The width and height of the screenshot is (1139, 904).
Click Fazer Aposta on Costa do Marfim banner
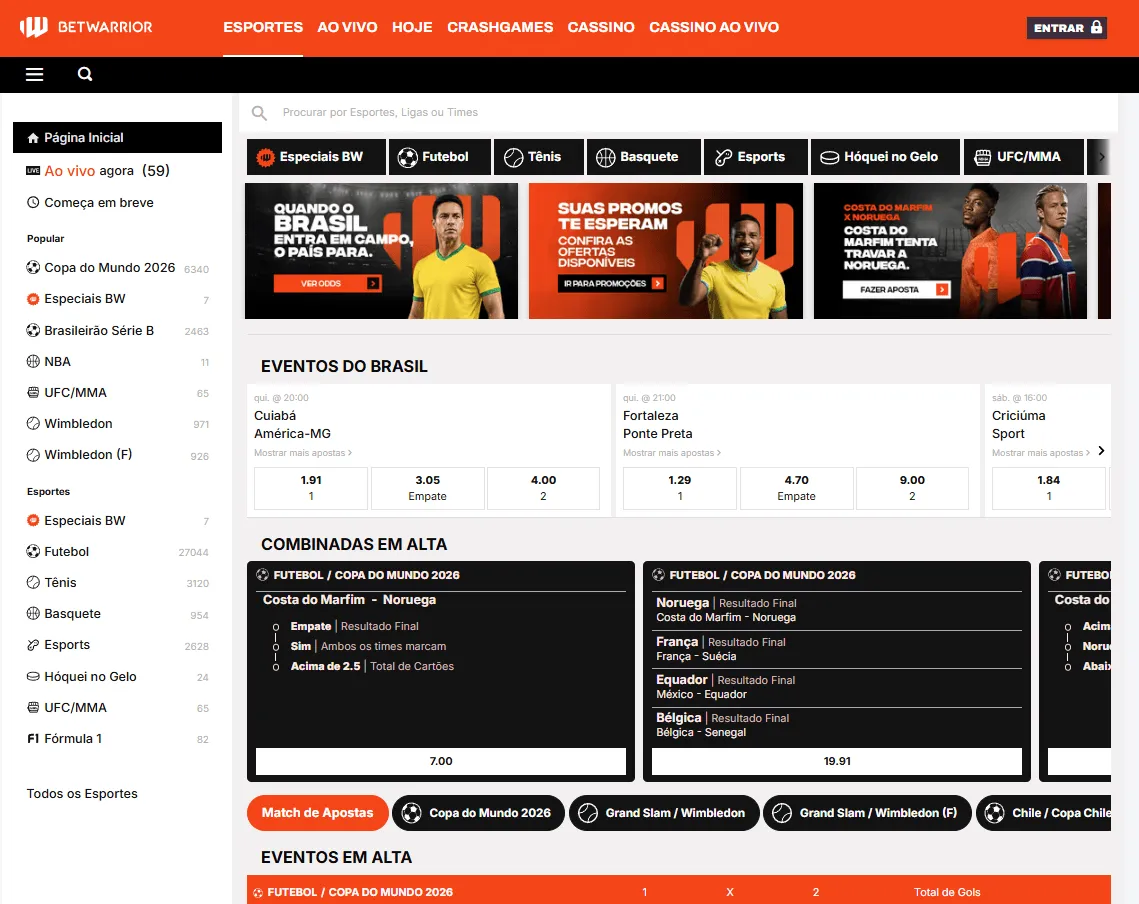pos(896,289)
